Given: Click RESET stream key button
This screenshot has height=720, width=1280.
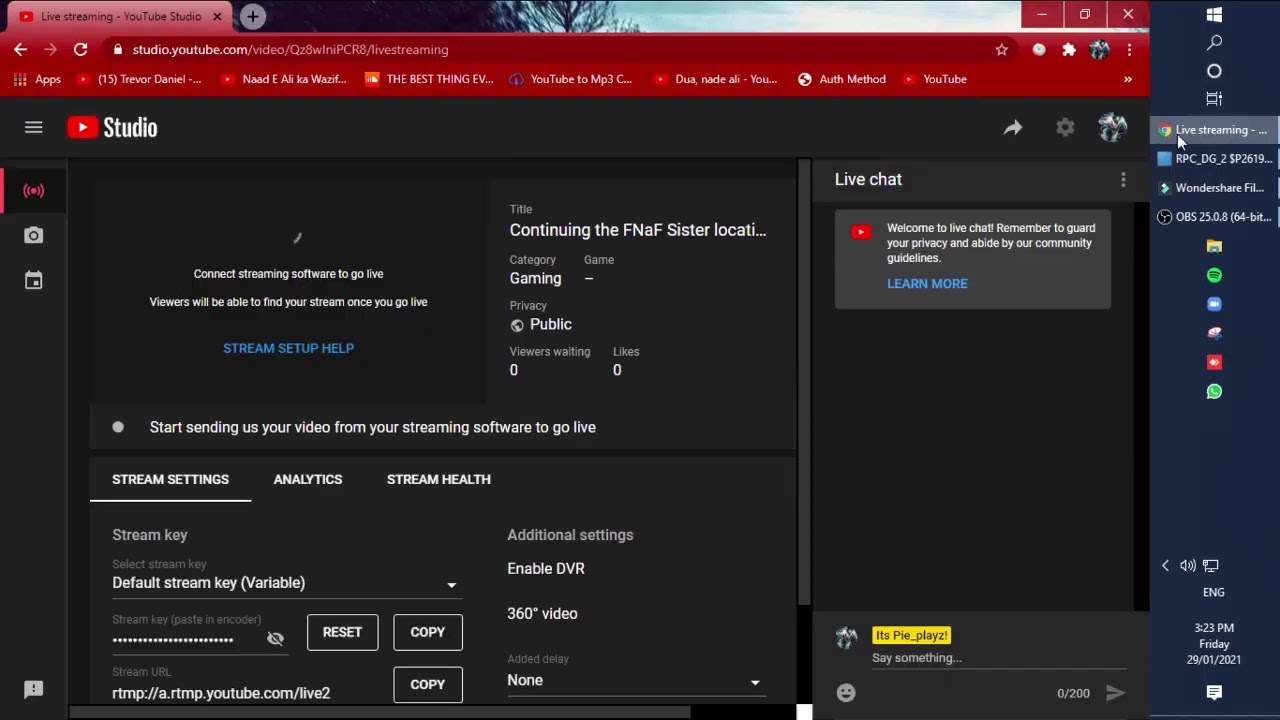Looking at the screenshot, I should click(342, 632).
